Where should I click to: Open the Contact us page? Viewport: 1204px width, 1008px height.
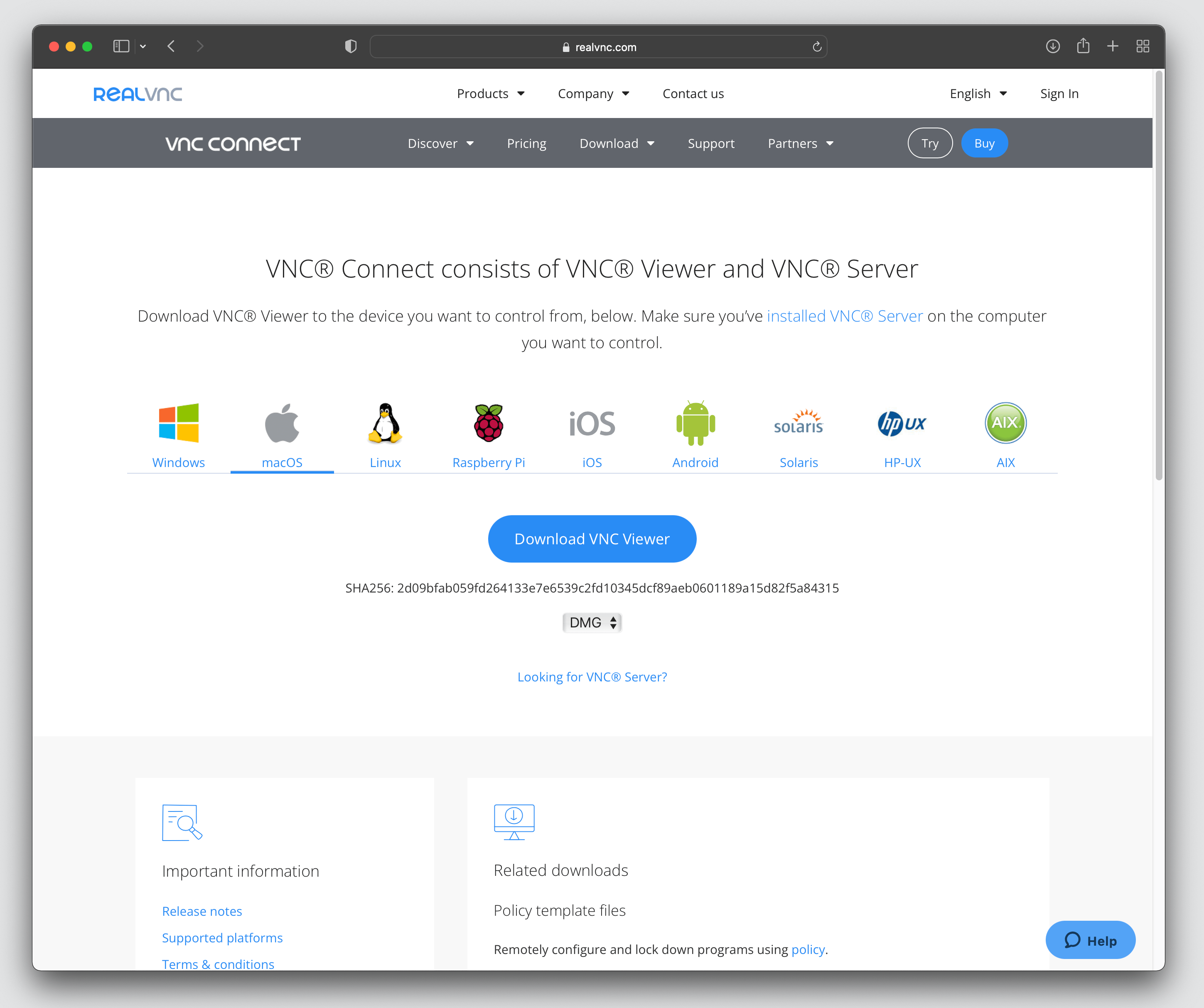tap(693, 93)
